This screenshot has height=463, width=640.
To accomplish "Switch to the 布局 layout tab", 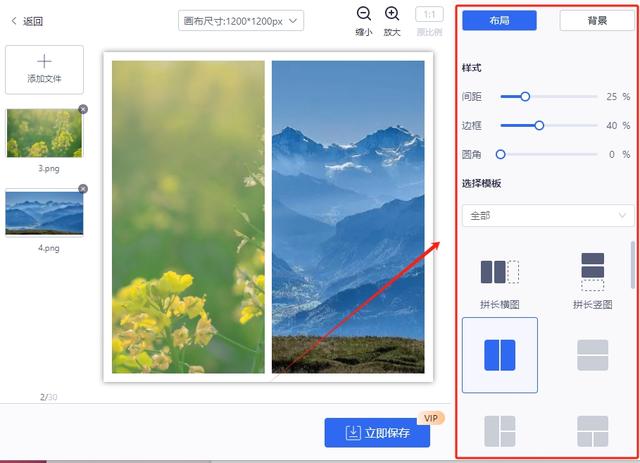I will 499,20.
